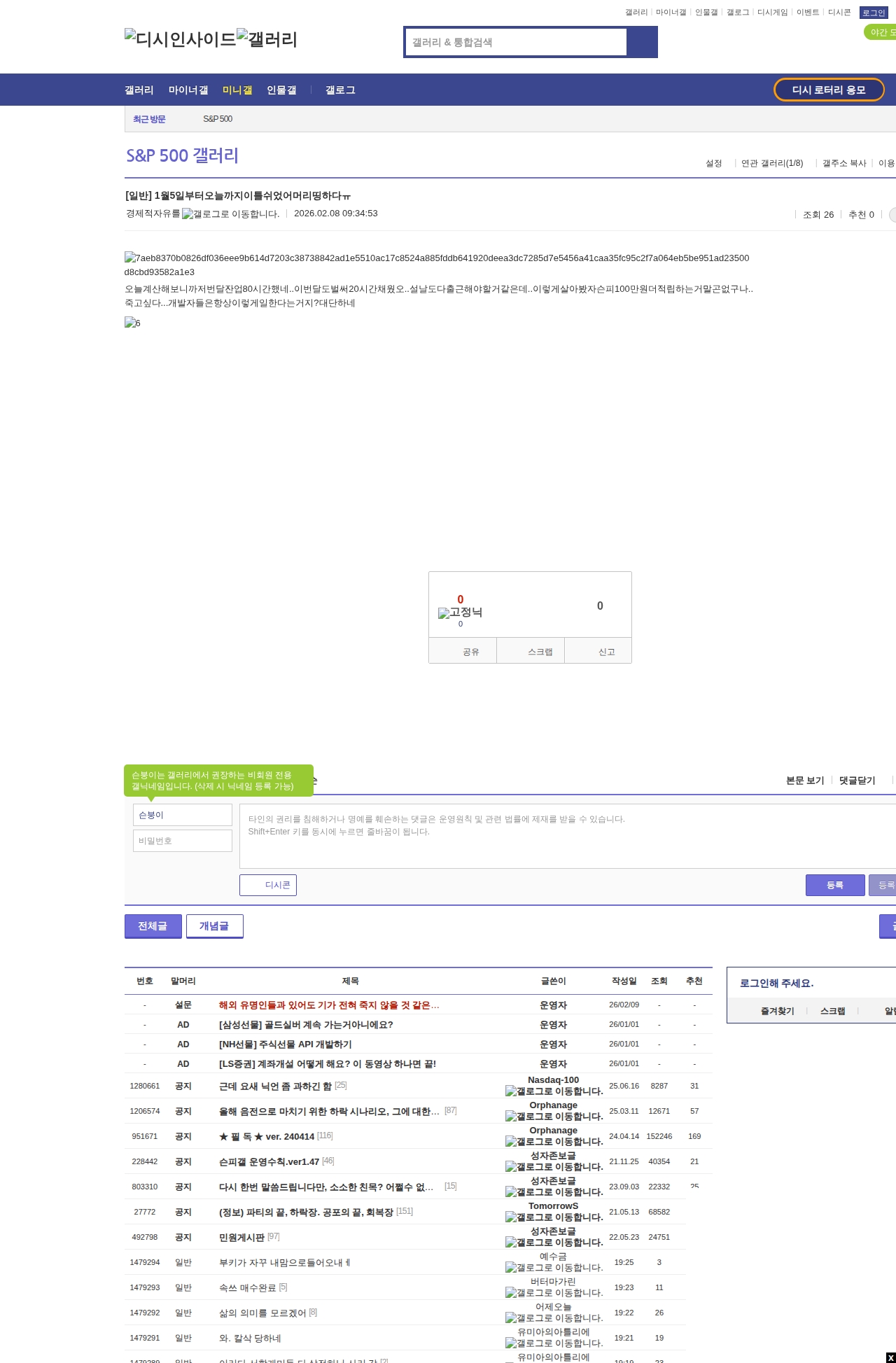Open 예수금's gallog icon in the list
Viewport: 896px width, 1363px height.
click(x=554, y=1268)
